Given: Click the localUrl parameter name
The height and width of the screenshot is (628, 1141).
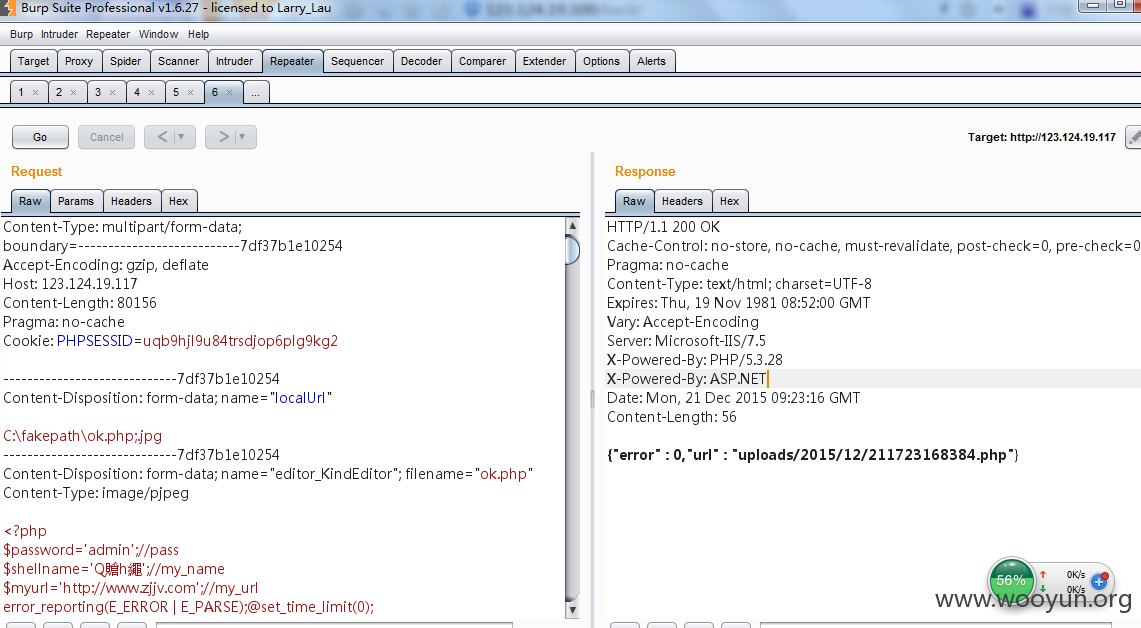Looking at the screenshot, I should [x=300, y=398].
